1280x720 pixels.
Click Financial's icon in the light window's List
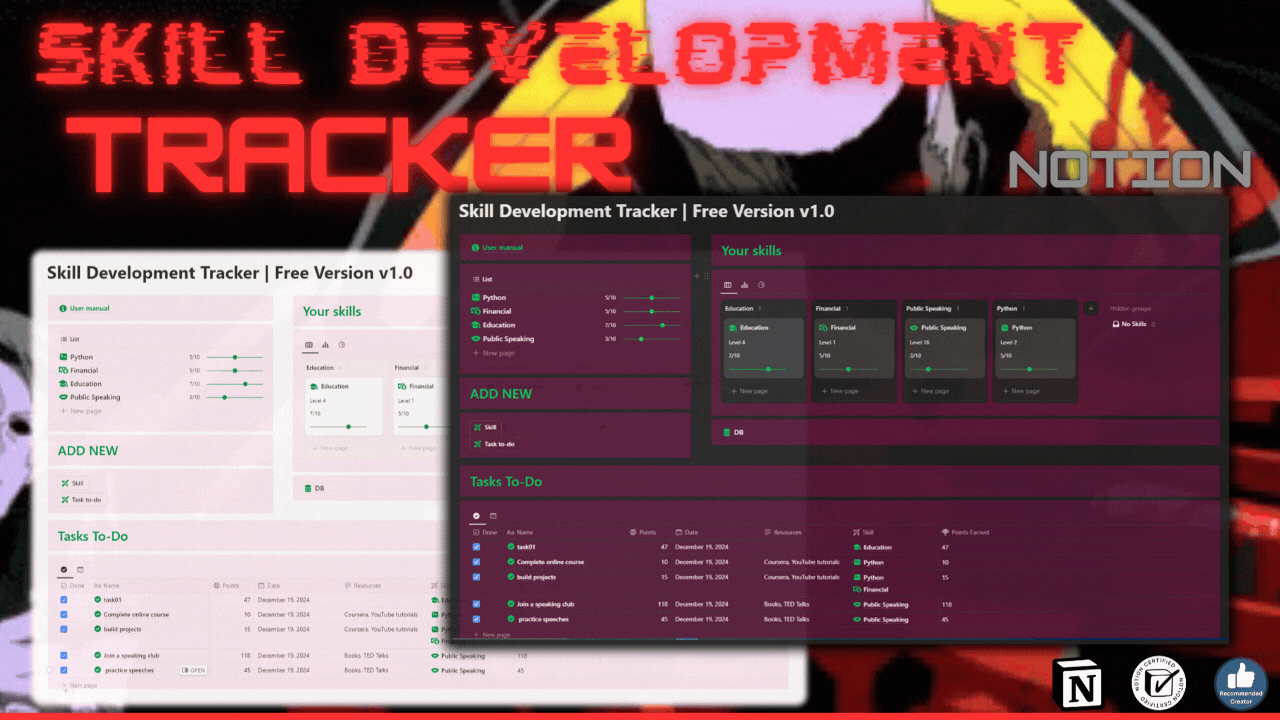pos(63,370)
